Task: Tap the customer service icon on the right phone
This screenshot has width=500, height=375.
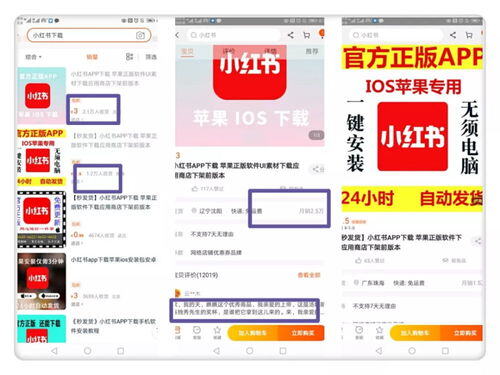Action: point(359,332)
